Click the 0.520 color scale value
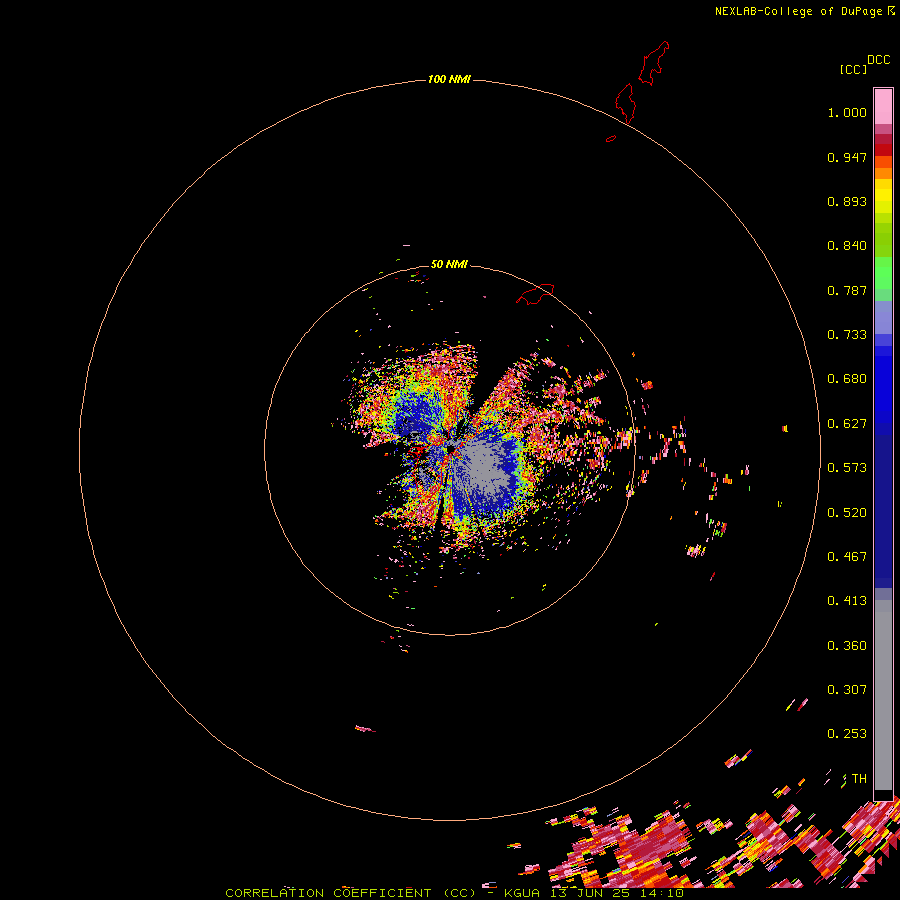Image resolution: width=900 pixels, height=900 pixels. tap(847, 513)
